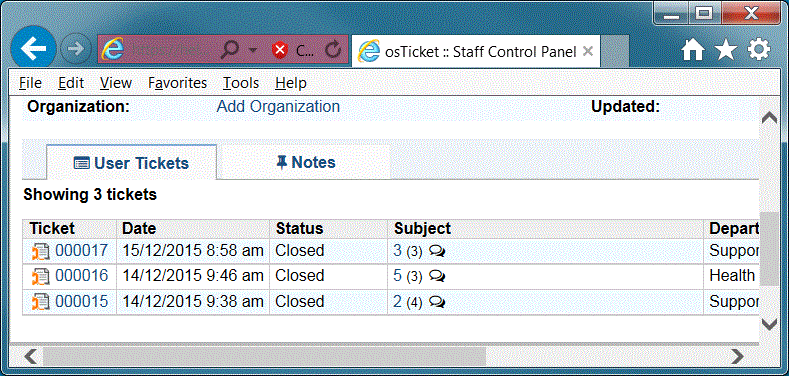Click the 'Showing 3 tickets' text
The width and height of the screenshot is (789, 376).
click(x=90, y=194)
